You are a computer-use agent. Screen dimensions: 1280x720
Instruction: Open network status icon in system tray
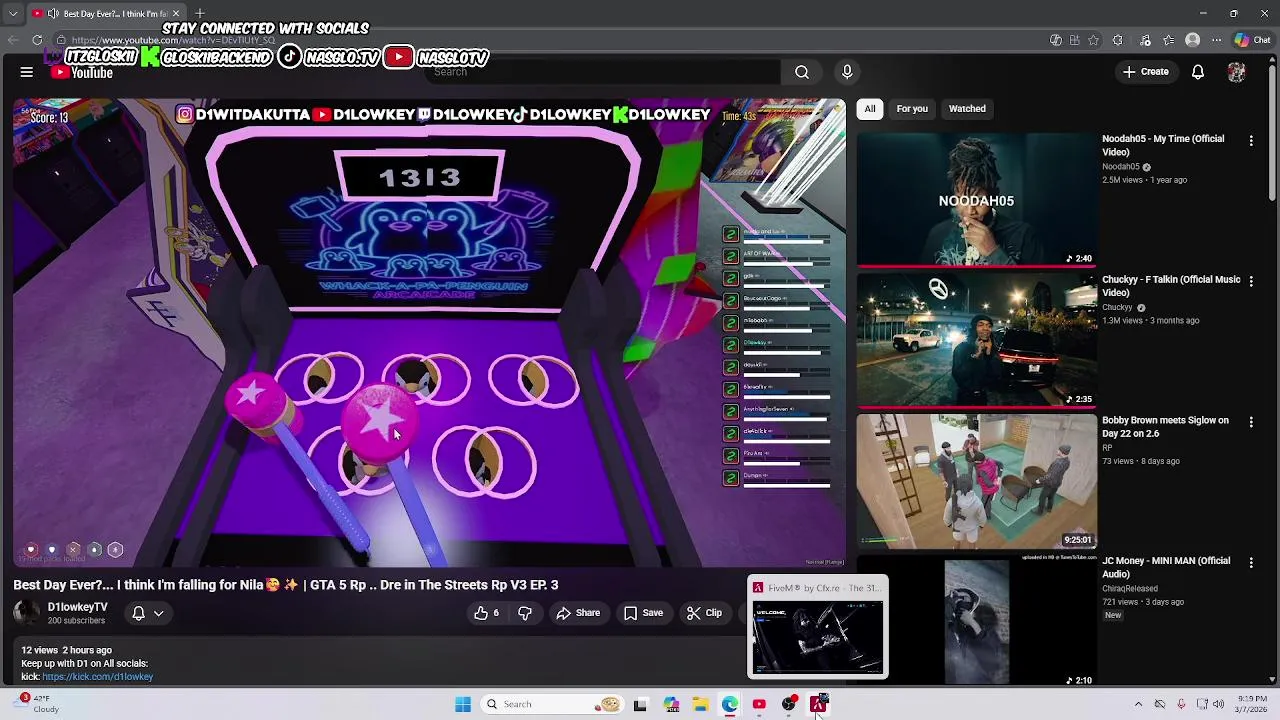point(1202,704)
